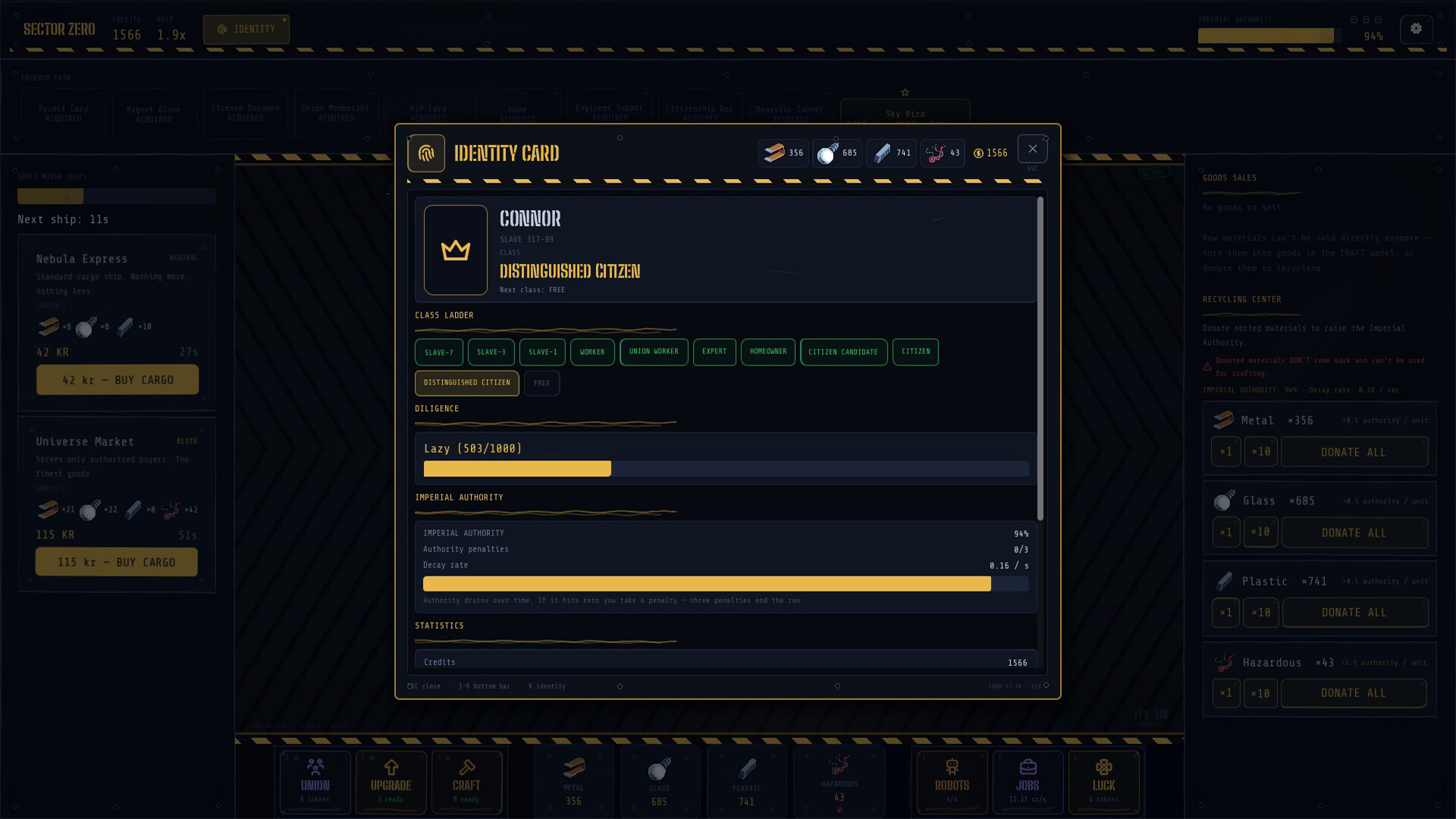
Task: Click the top-right Imperial Authority 94% bar
Action: click(x=1270, y=36)
